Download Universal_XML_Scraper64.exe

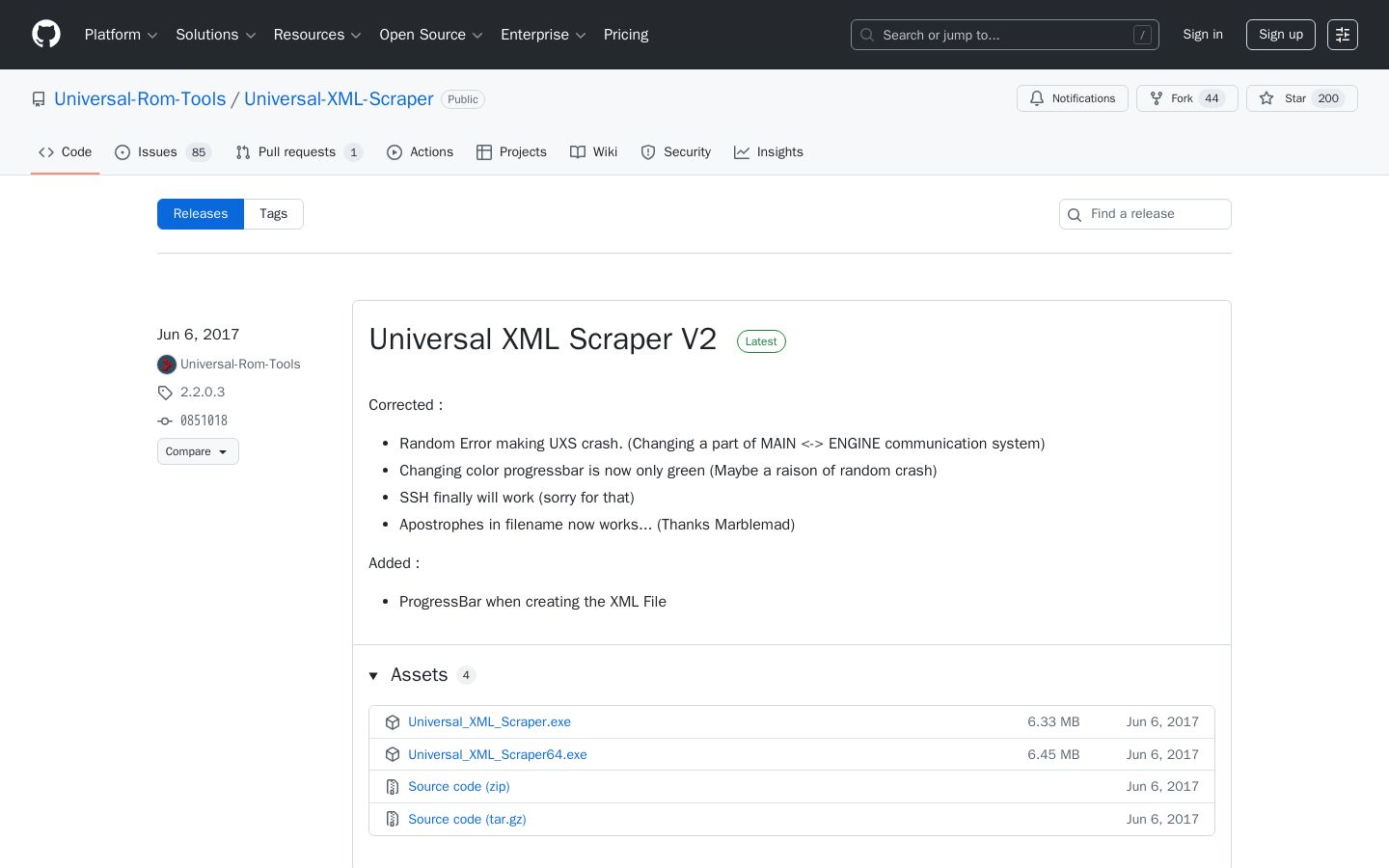click(498, 755)
